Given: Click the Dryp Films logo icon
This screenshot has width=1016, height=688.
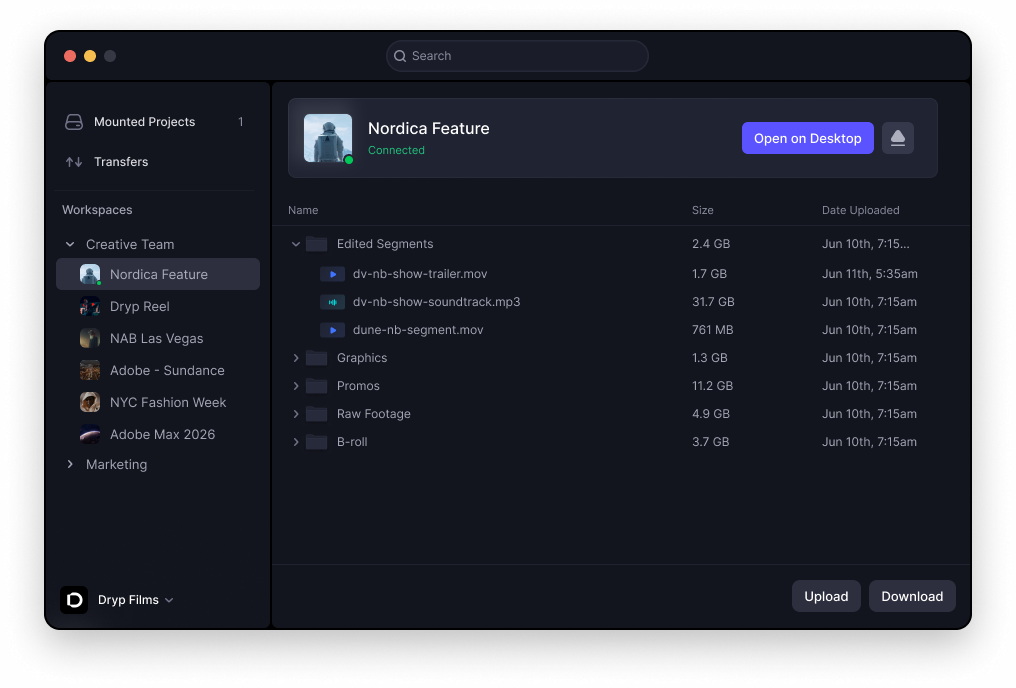Looking at the screenshot, I should (x=74, y=600).
